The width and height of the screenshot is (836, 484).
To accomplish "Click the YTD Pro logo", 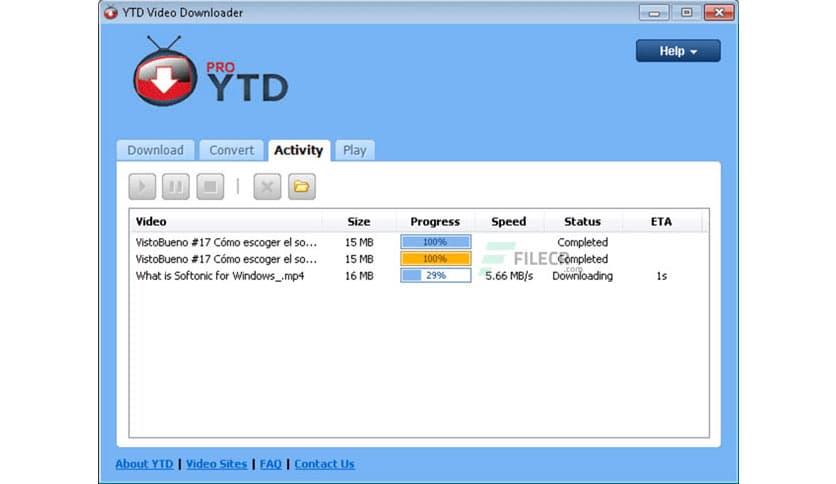I will [210, 71].
